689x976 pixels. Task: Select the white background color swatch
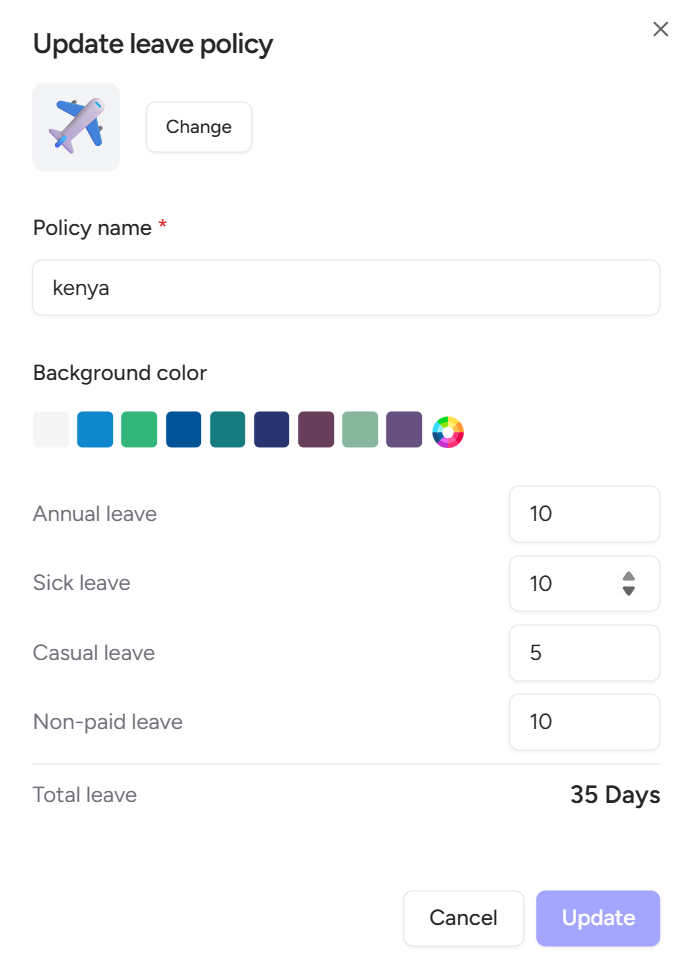(51, 429)
